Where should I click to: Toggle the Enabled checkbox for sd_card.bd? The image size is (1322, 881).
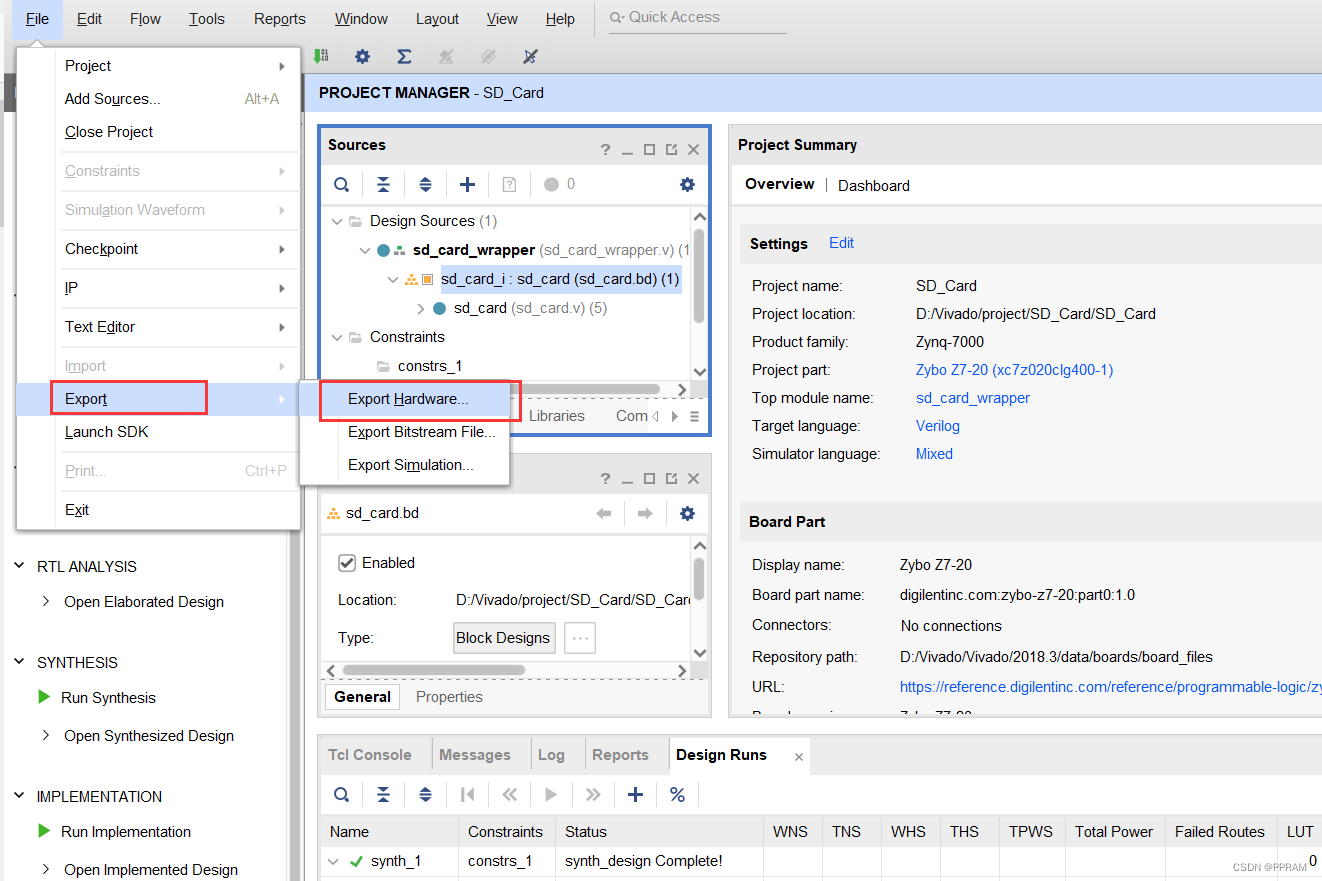[347, 563]
